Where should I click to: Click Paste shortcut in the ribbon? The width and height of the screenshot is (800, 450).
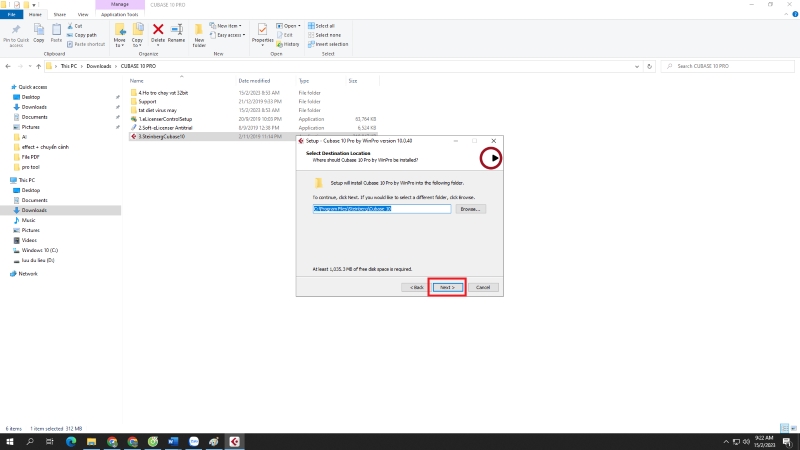pos(86,44)
